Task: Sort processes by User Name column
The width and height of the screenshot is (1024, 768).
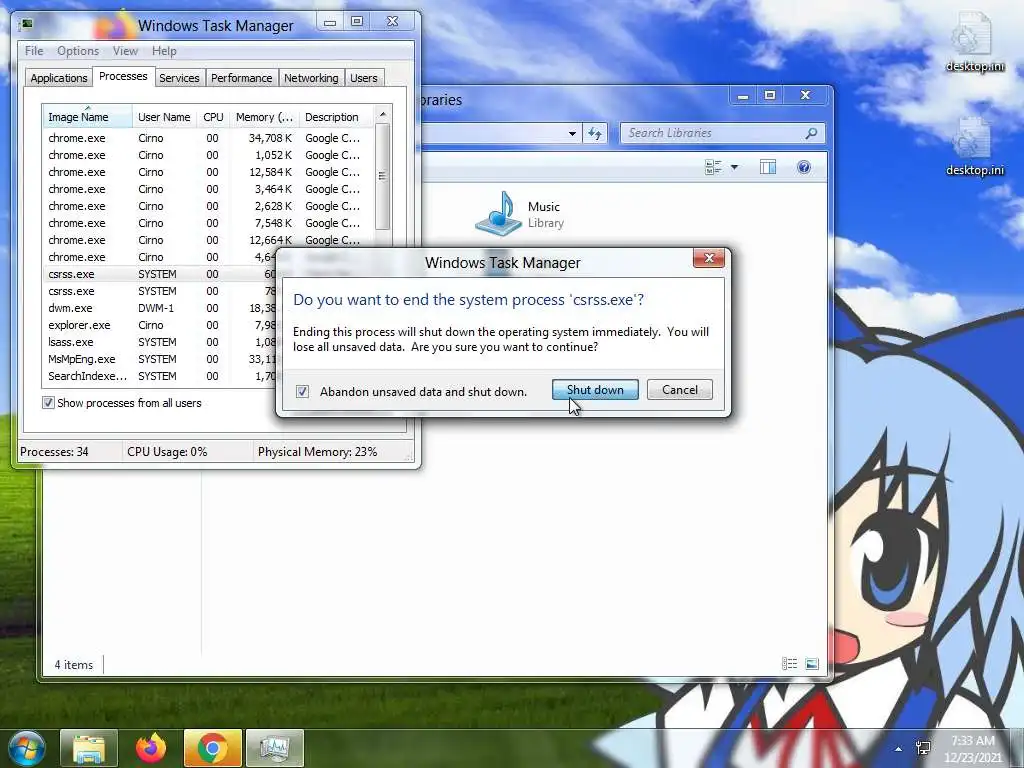Action: coord(164,117)
